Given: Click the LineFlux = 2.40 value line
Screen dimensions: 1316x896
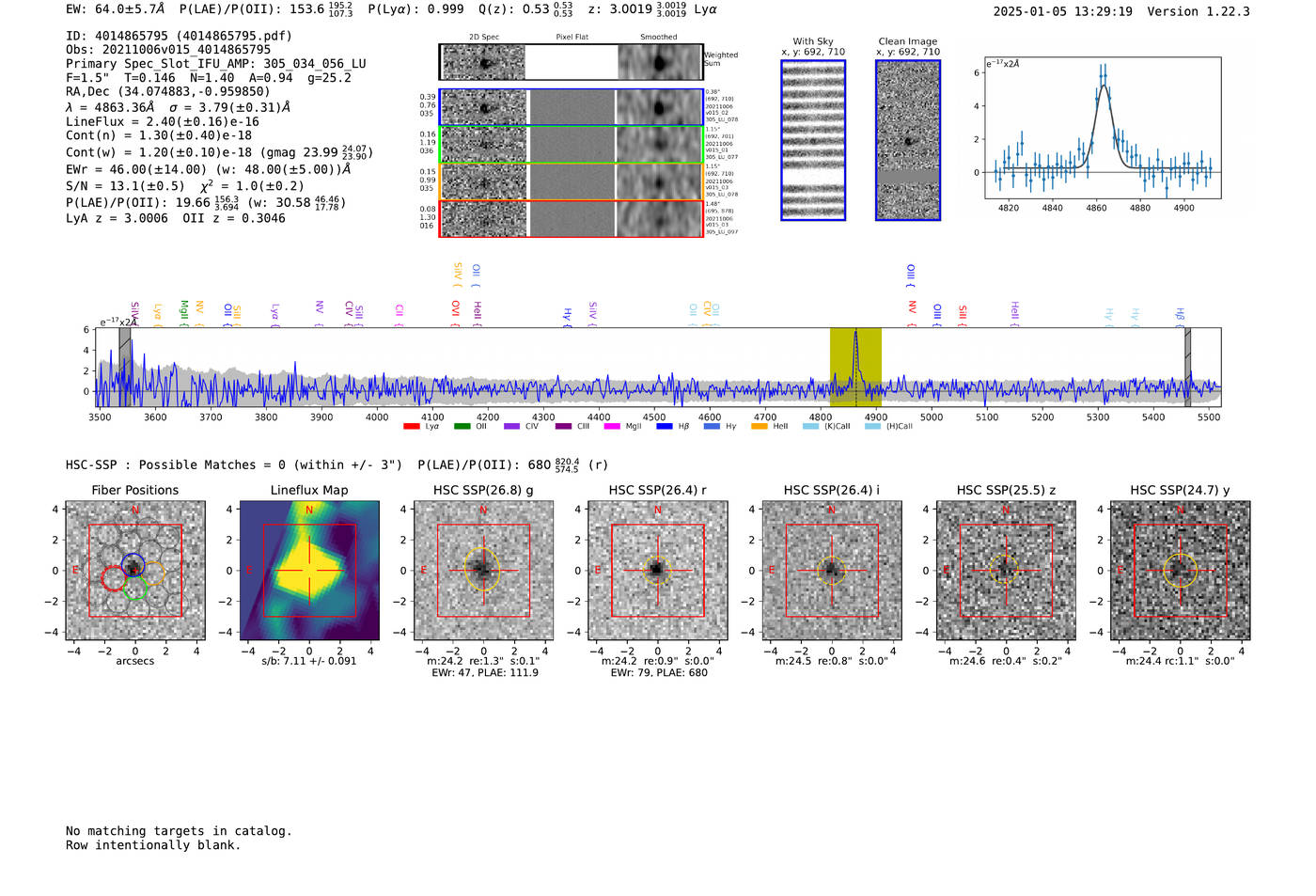Looking at the screenshot, I should [x=163, y=121].
